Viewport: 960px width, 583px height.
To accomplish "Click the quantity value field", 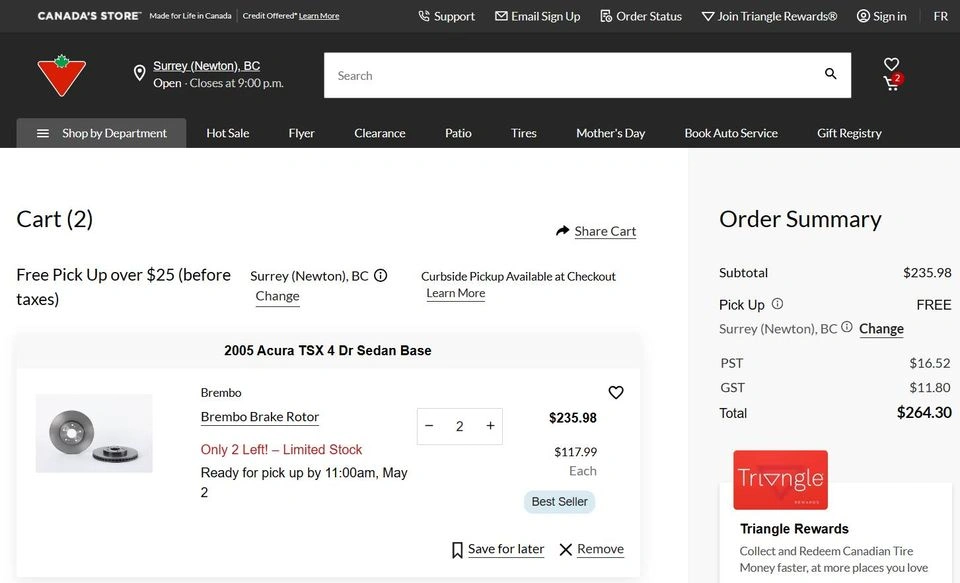I will point(460,426).
